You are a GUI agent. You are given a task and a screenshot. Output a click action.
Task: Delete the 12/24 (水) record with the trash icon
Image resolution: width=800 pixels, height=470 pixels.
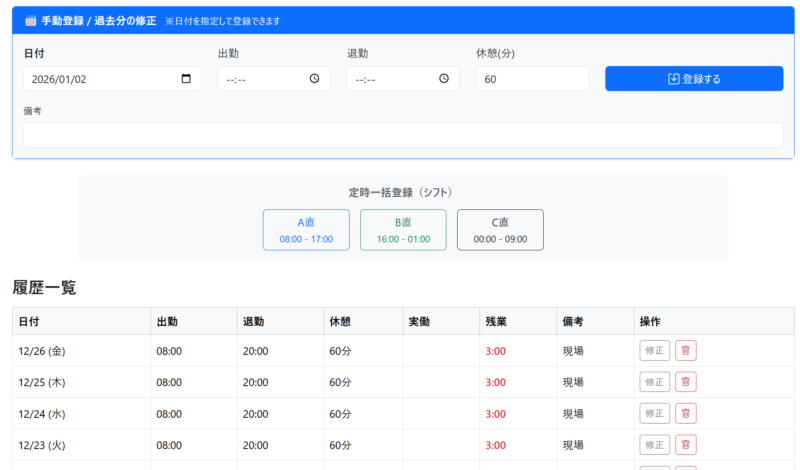686,413
